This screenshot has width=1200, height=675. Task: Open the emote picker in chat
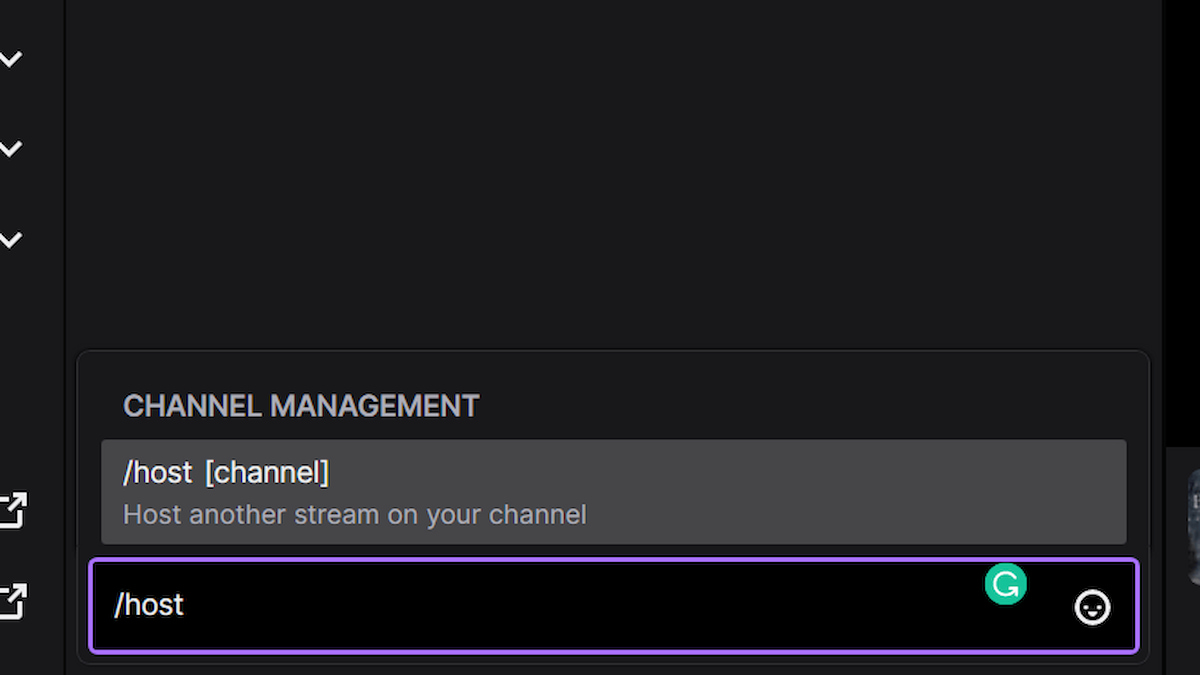pyautogui.click(x=1093, y=607)
